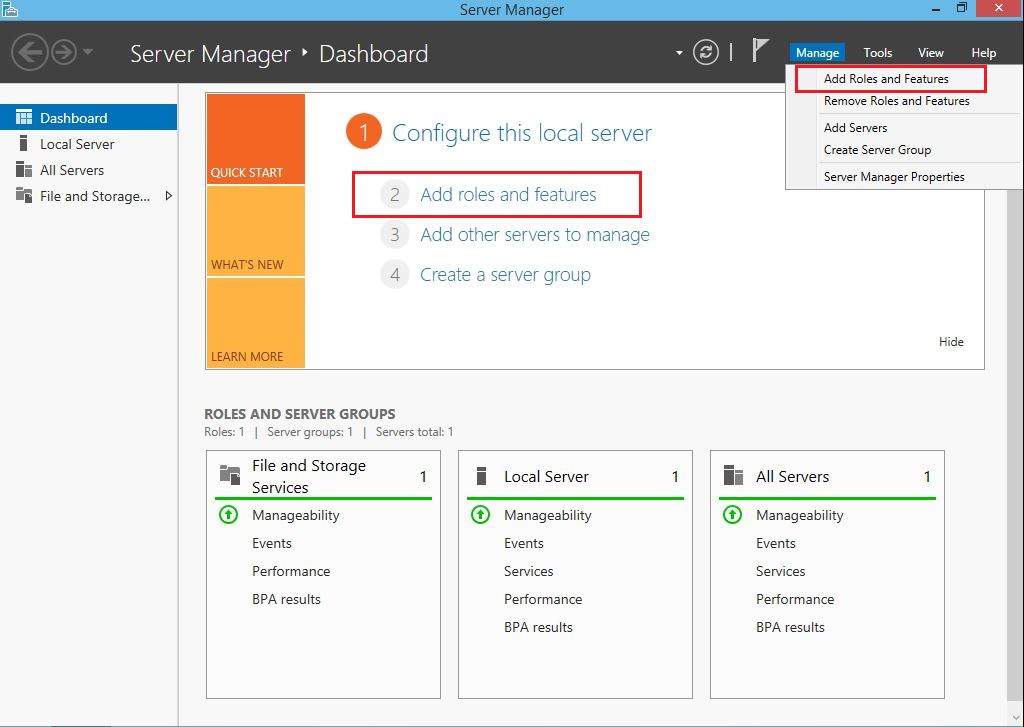This screenshot has width=1024, height=727.
Task: Click the Manageability status icon under All Servers
Action: 731,515
